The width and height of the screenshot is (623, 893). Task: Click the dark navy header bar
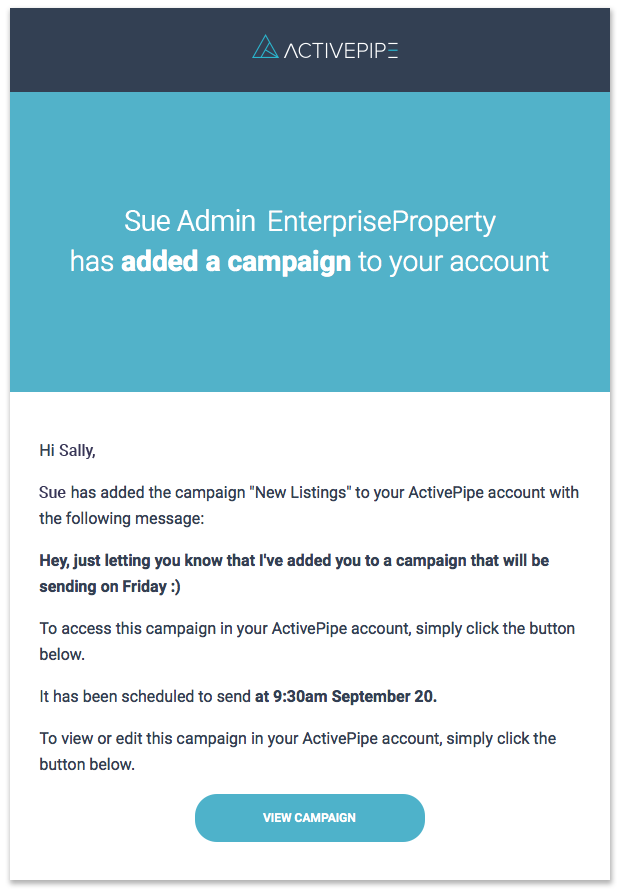[x=310, y=50]
